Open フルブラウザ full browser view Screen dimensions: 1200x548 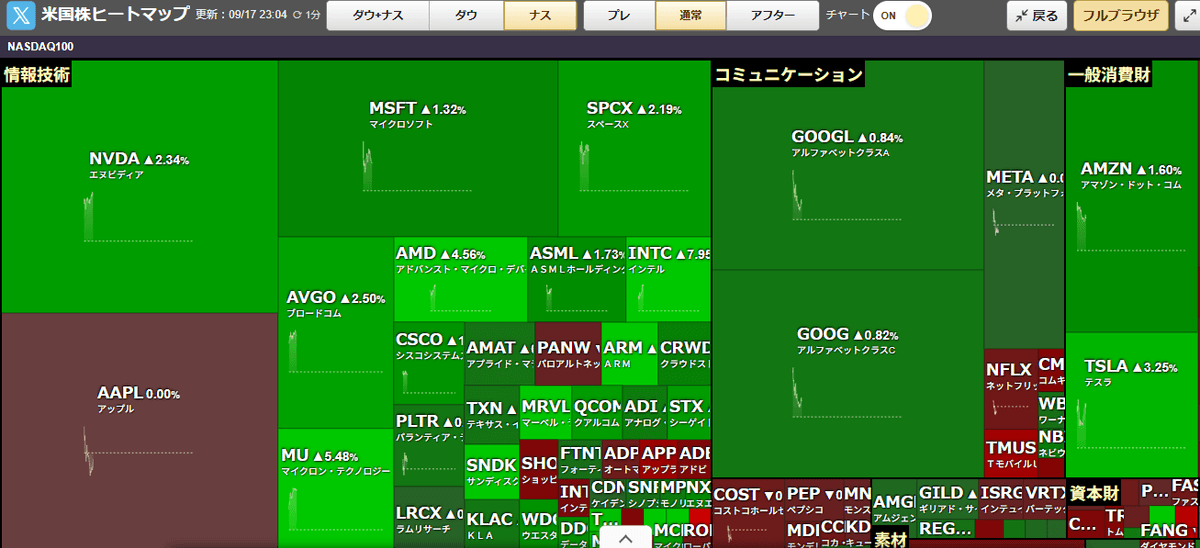(x=1121, y=16)
